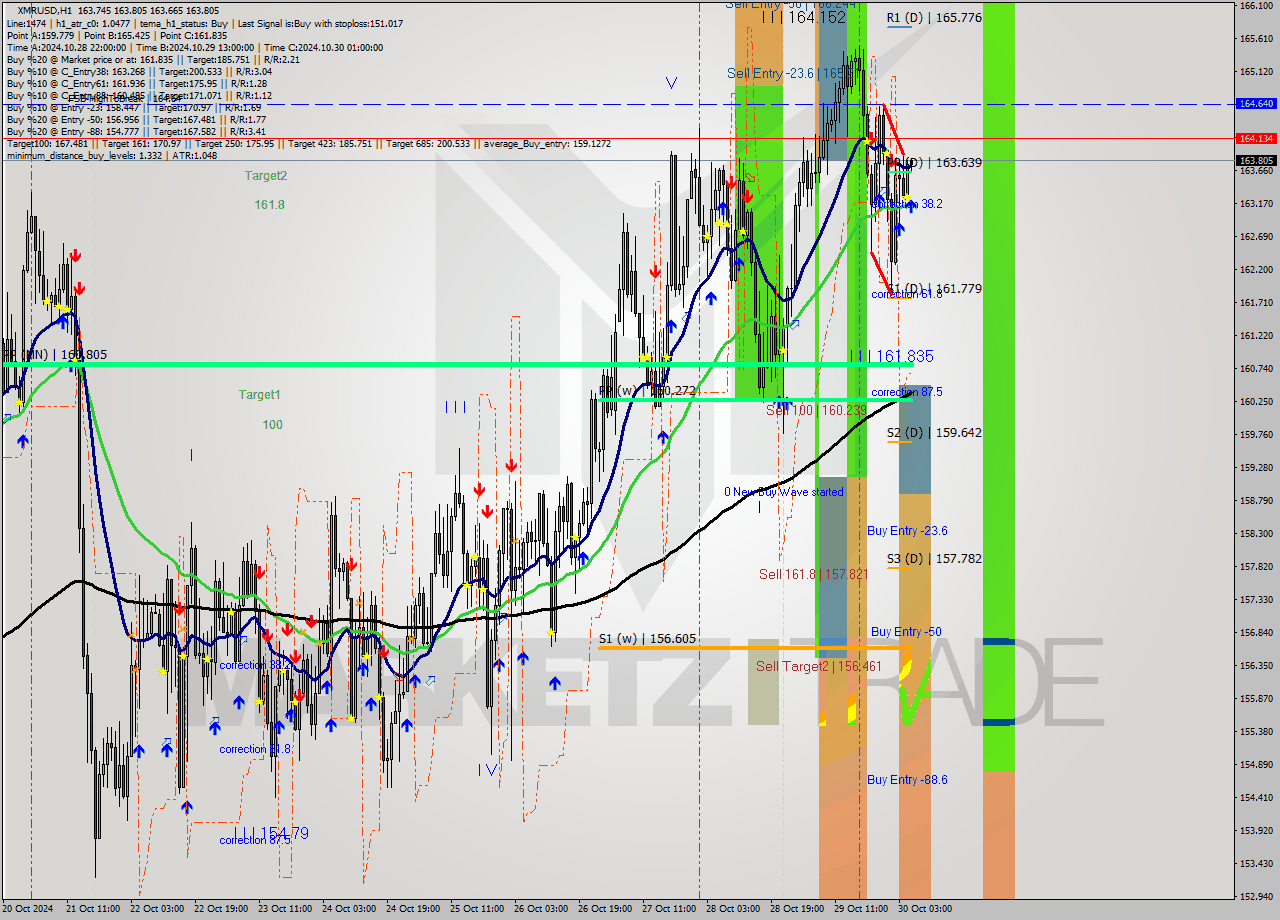This screenshot has width=1280, height=920.
Task: Click the 21 Oct 11:00 time label
Action: pos(93,909)
